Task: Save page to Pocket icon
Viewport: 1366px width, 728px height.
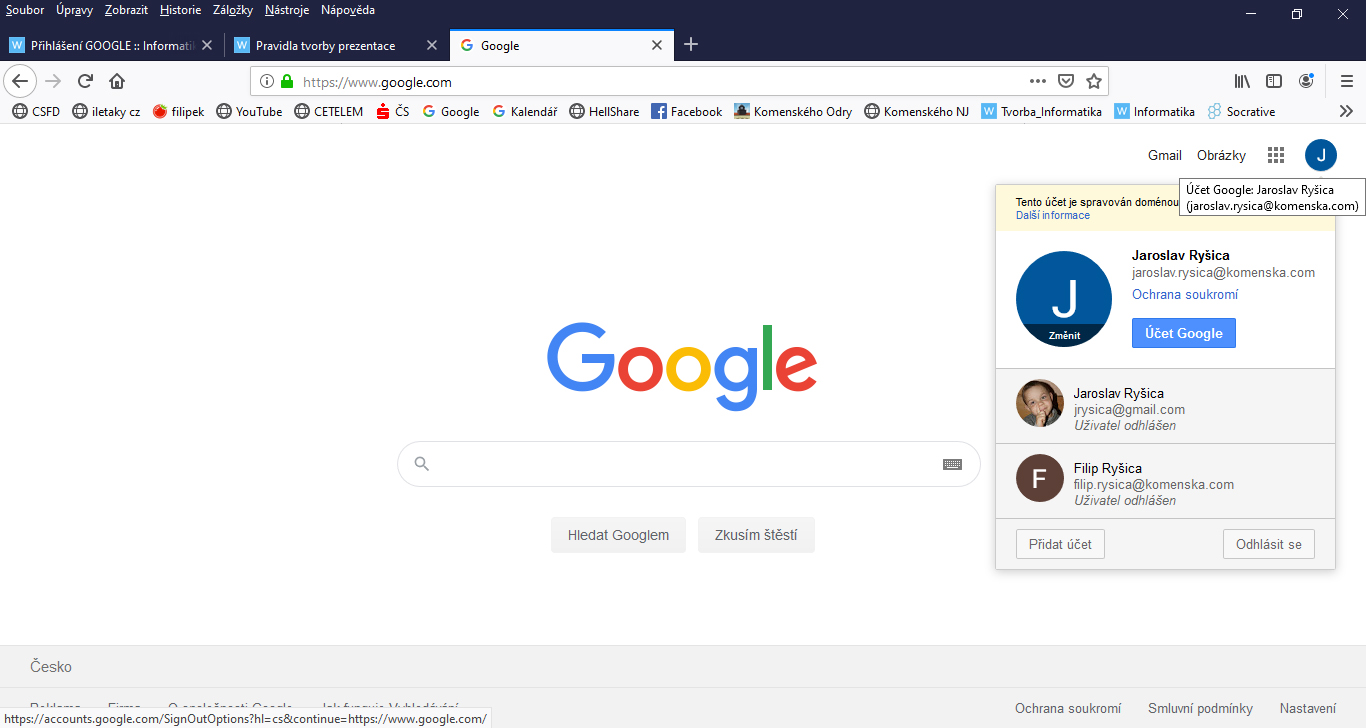Action: 1066,81
